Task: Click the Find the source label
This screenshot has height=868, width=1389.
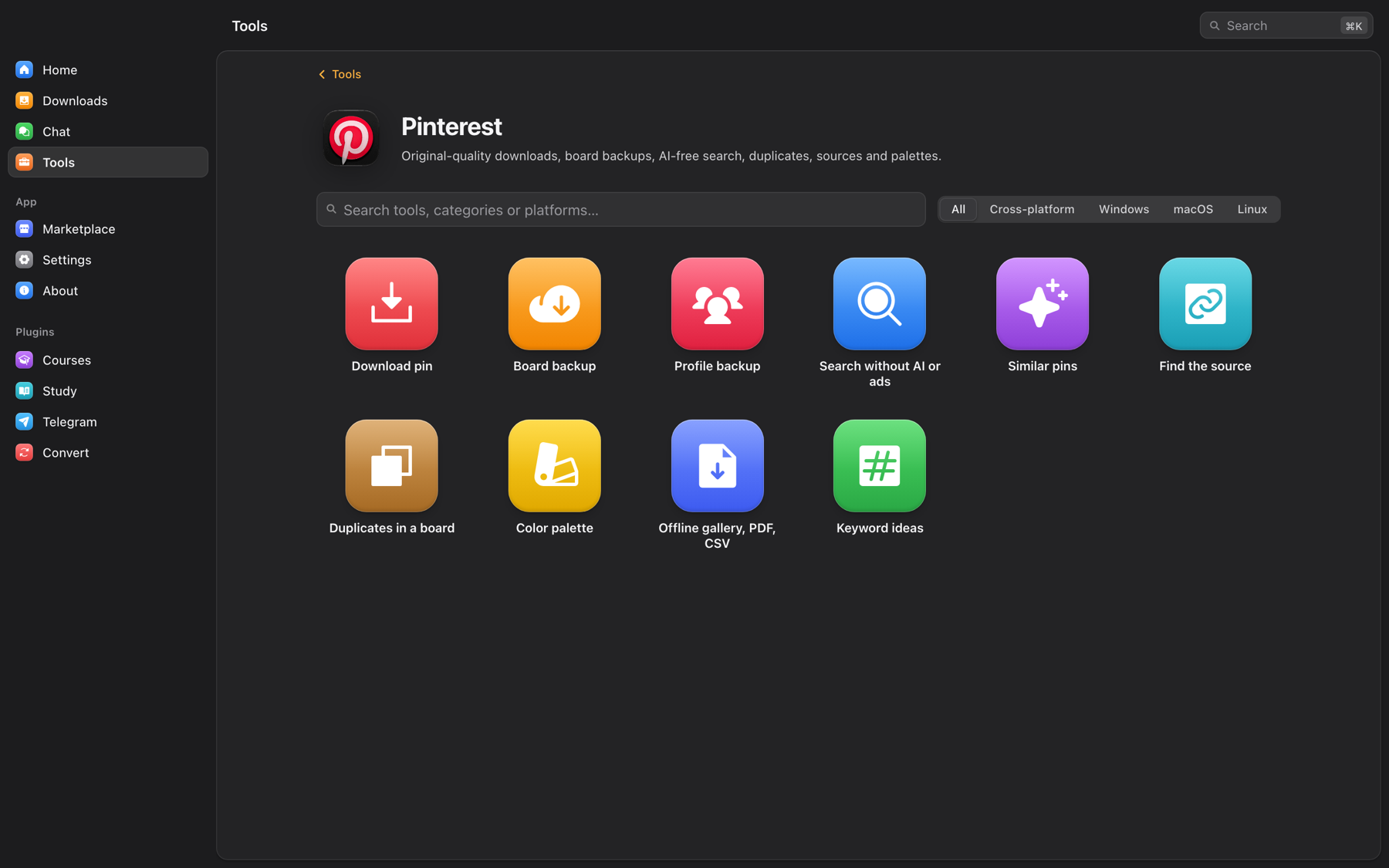Action: point(1205,366)
